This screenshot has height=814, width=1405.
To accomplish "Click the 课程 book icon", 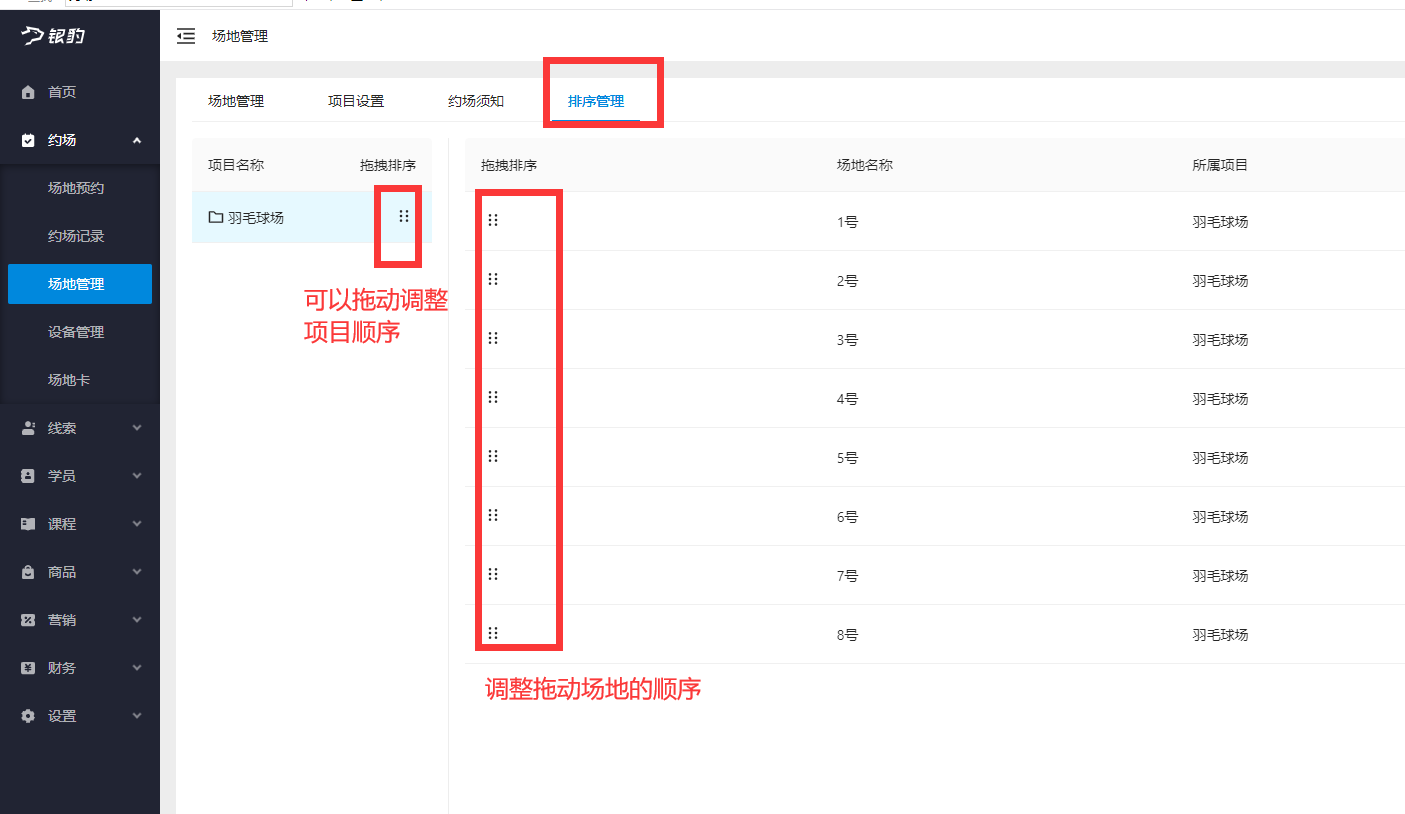I will tap(26, 523).
